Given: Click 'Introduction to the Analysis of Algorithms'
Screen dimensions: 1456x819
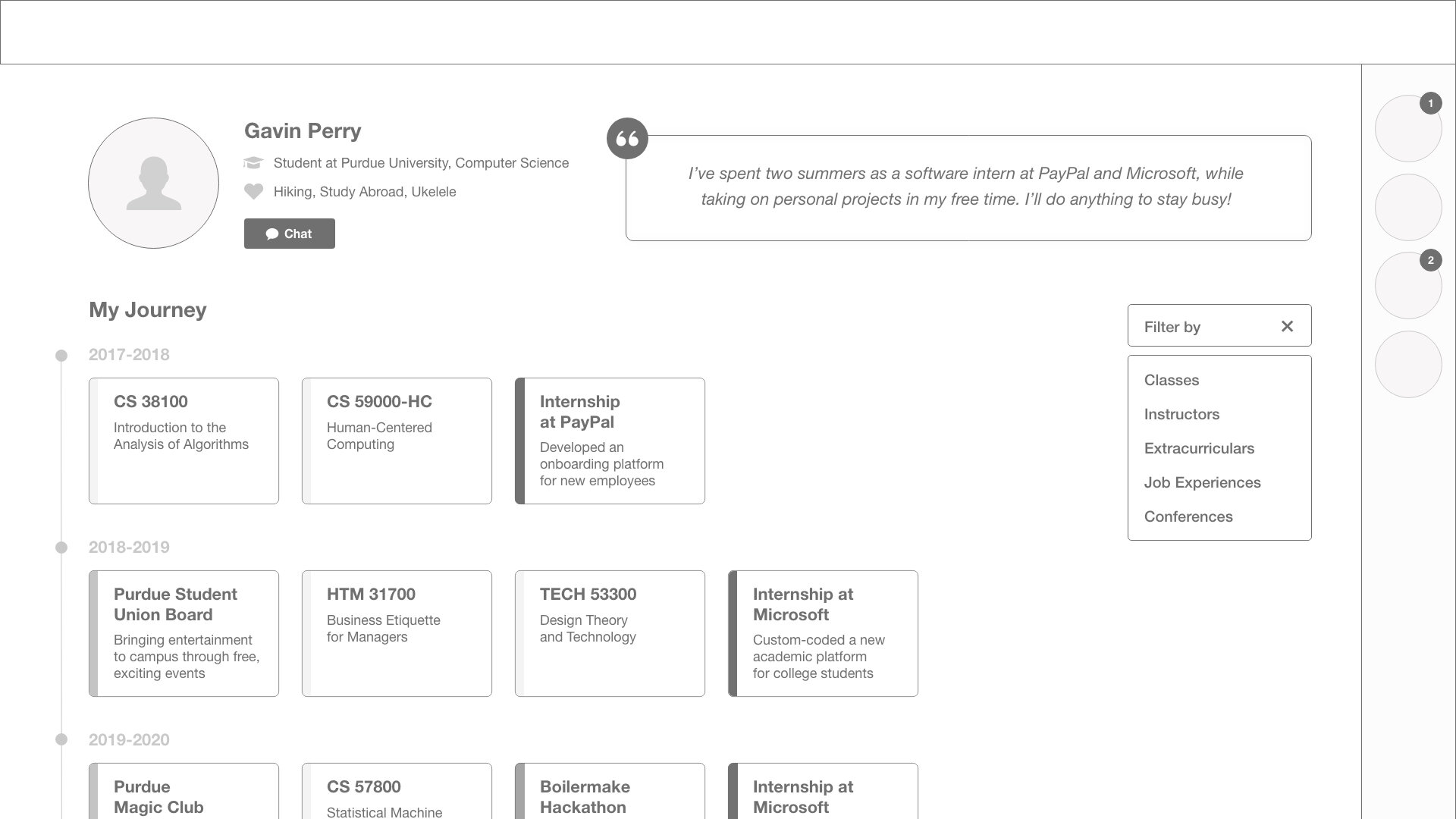Looking at the screenshot, I should tap(180, 436).
